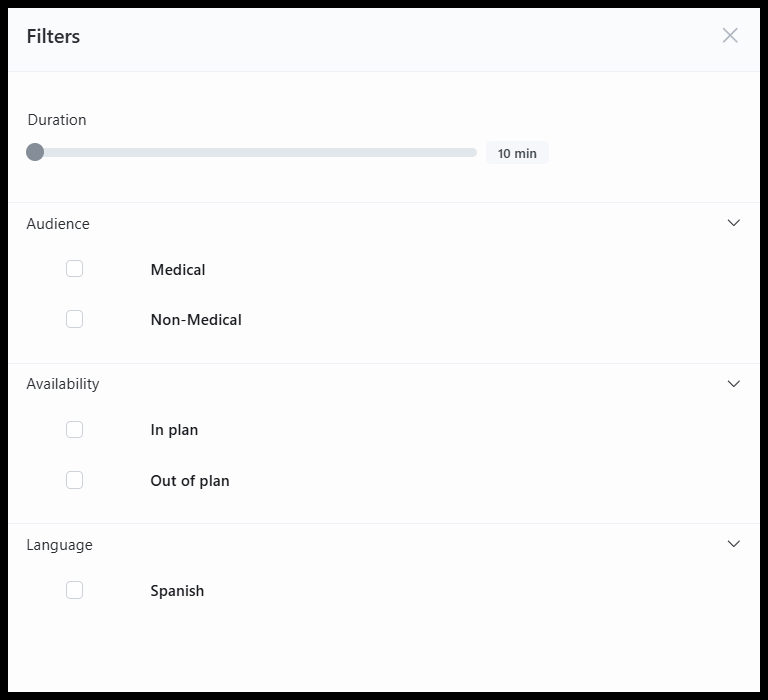Image resolution: width=768 pixels, height=700 pixels.
Task: Collapse the Language section using its chevron
Action: (733, 544)
